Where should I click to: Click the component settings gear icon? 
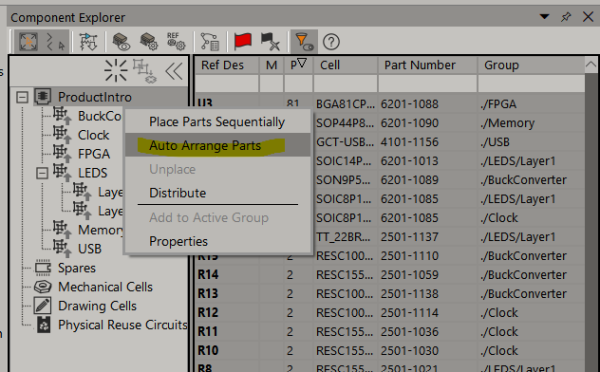tap(149, 41)
